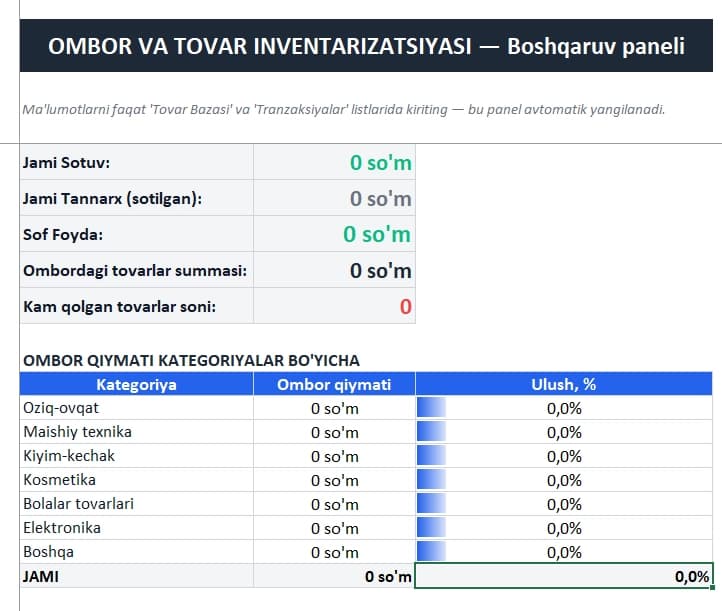Select the 'Bolalar tovarlari' category cell
Image resolution: width=722 pixels, height=611 pixels.
point(137,504)
